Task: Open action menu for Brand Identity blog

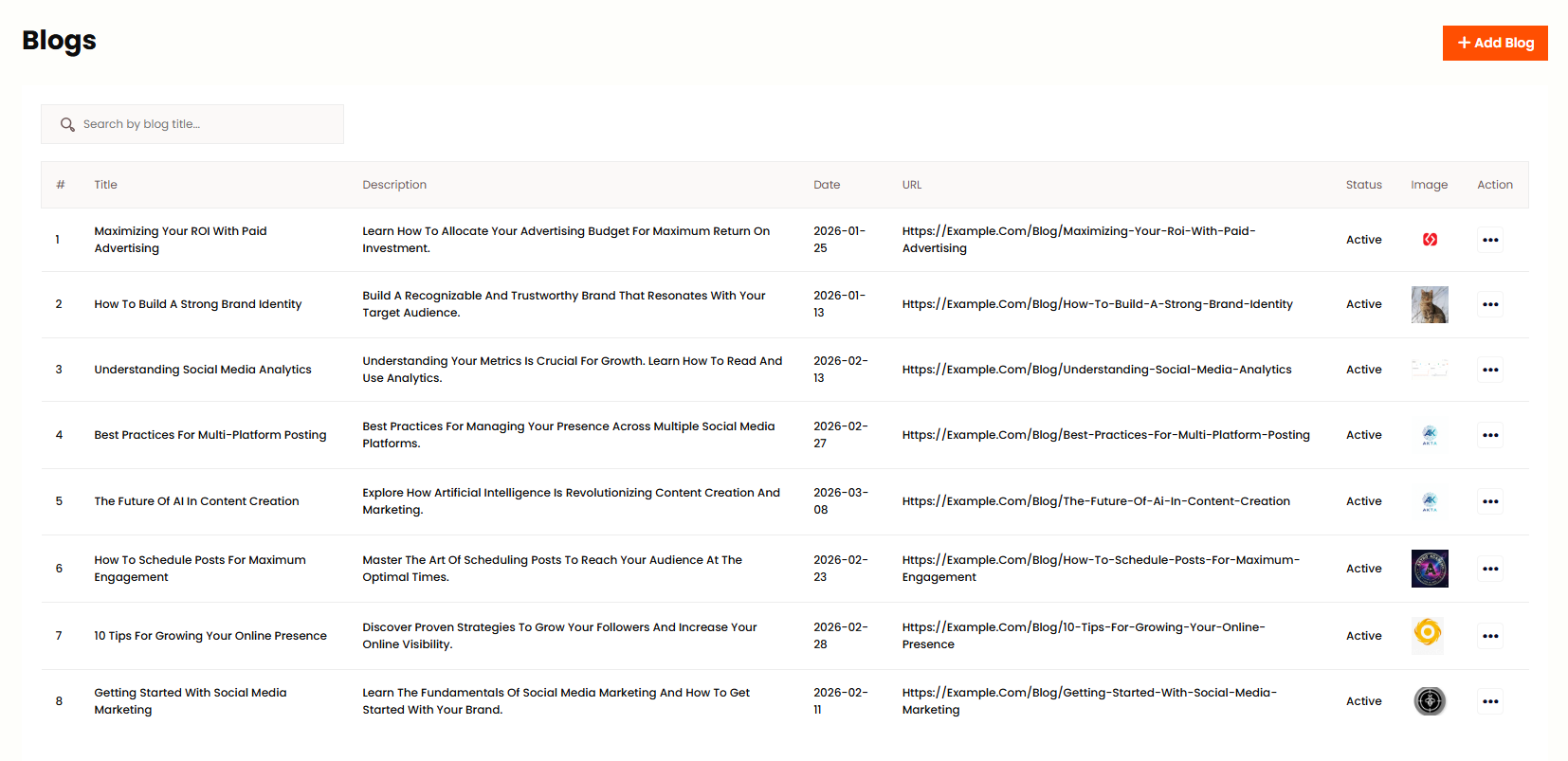Action: pos(1489,304)
